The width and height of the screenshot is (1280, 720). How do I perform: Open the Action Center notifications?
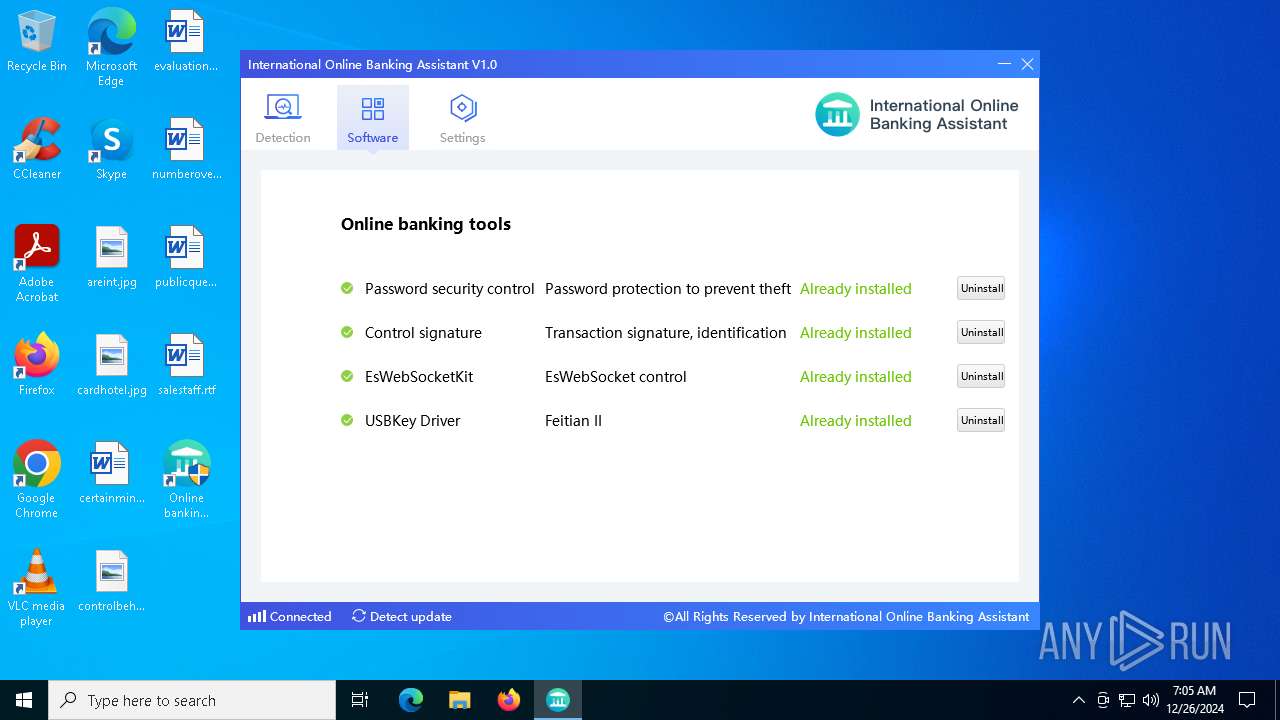tap(1247, 700)
